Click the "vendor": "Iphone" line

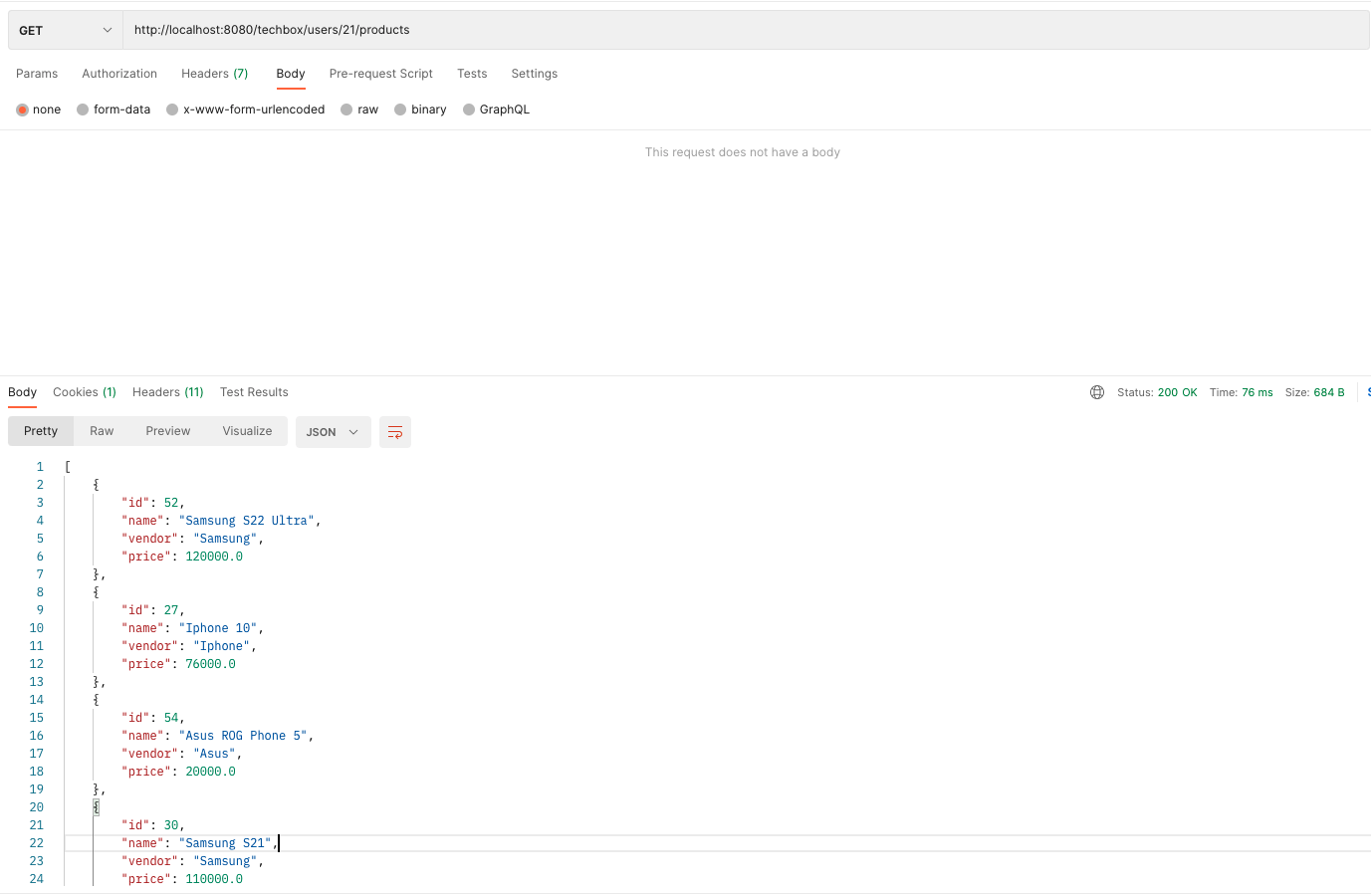click(x=189, y=646)
